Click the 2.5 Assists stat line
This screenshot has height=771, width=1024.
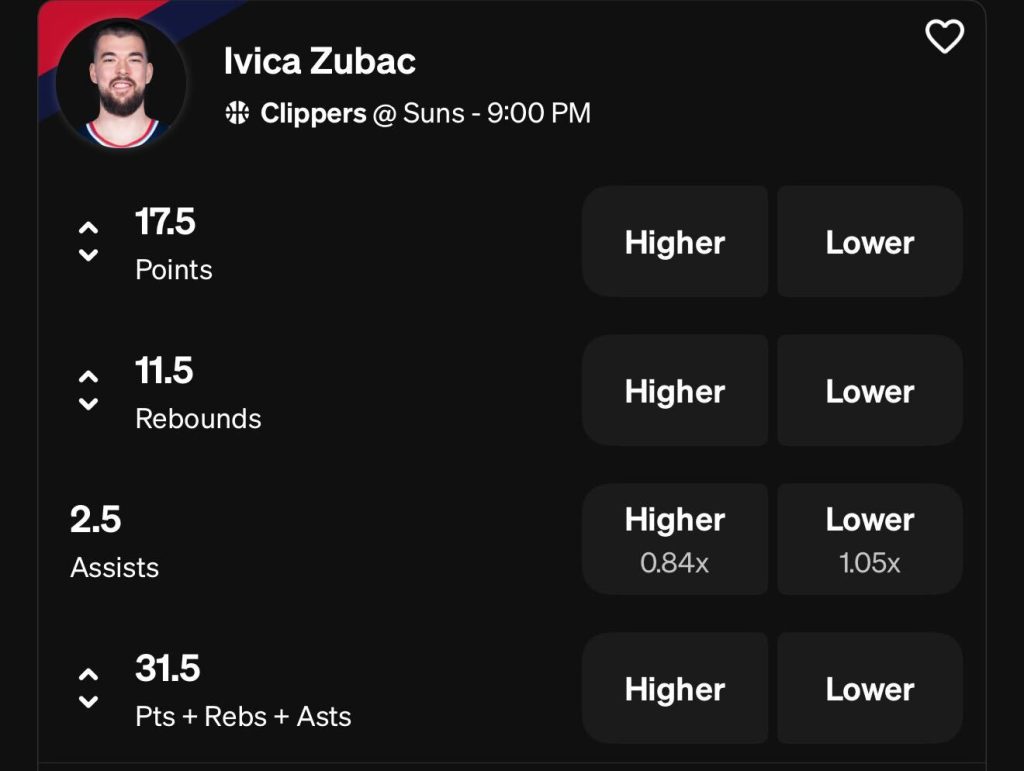coord(108,540)
